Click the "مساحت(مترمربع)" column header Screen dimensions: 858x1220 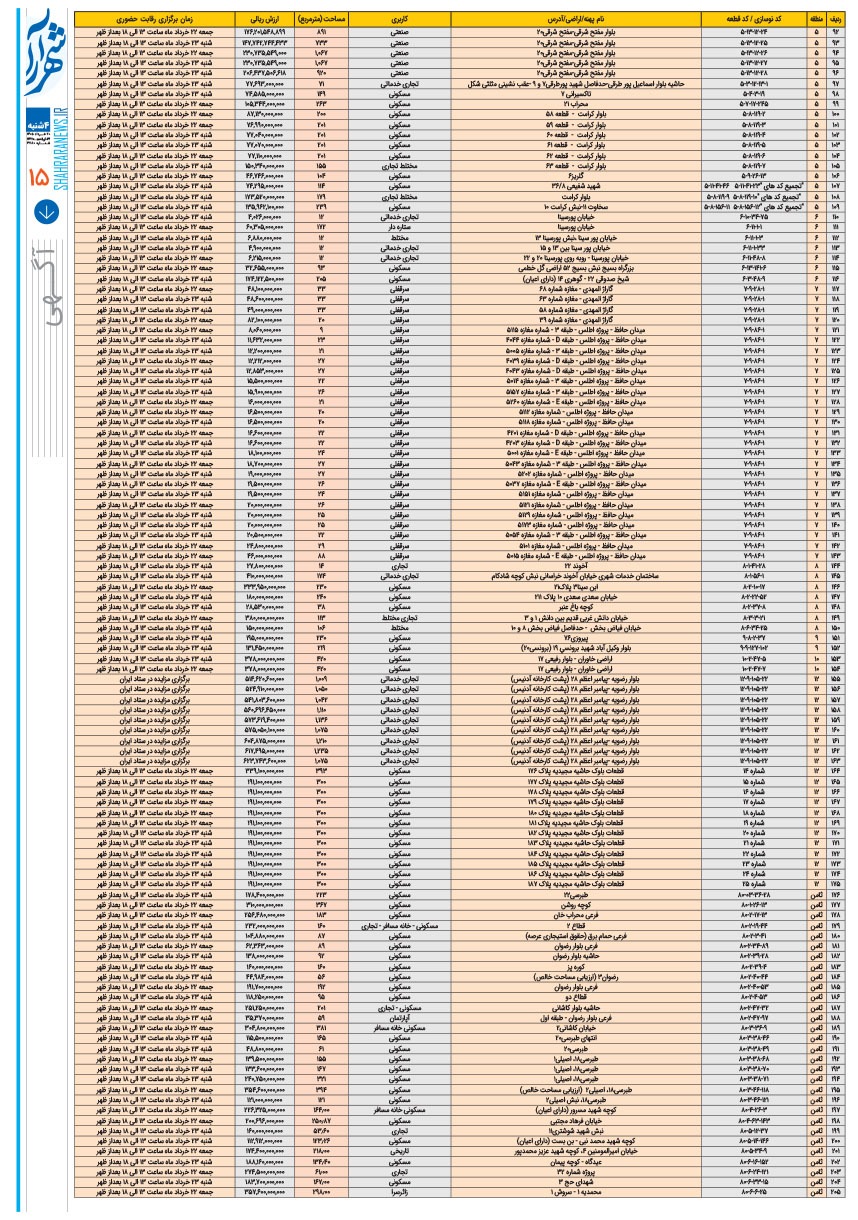(x=322, y=19)
